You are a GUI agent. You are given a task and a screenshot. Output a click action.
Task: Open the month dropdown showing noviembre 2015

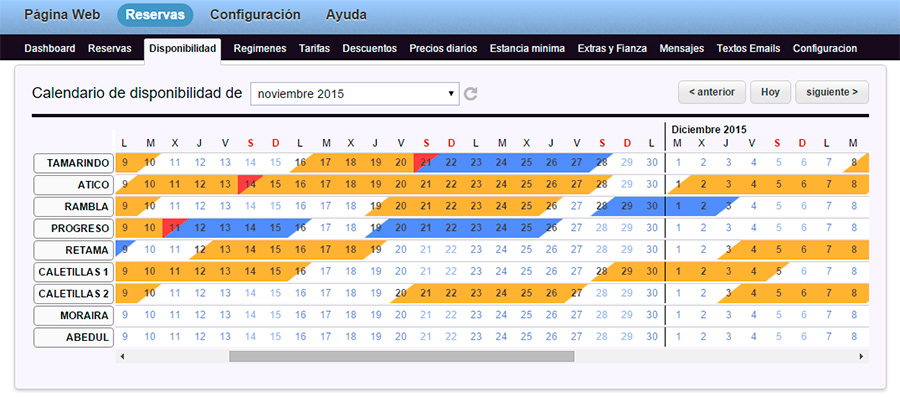(355, 94)
